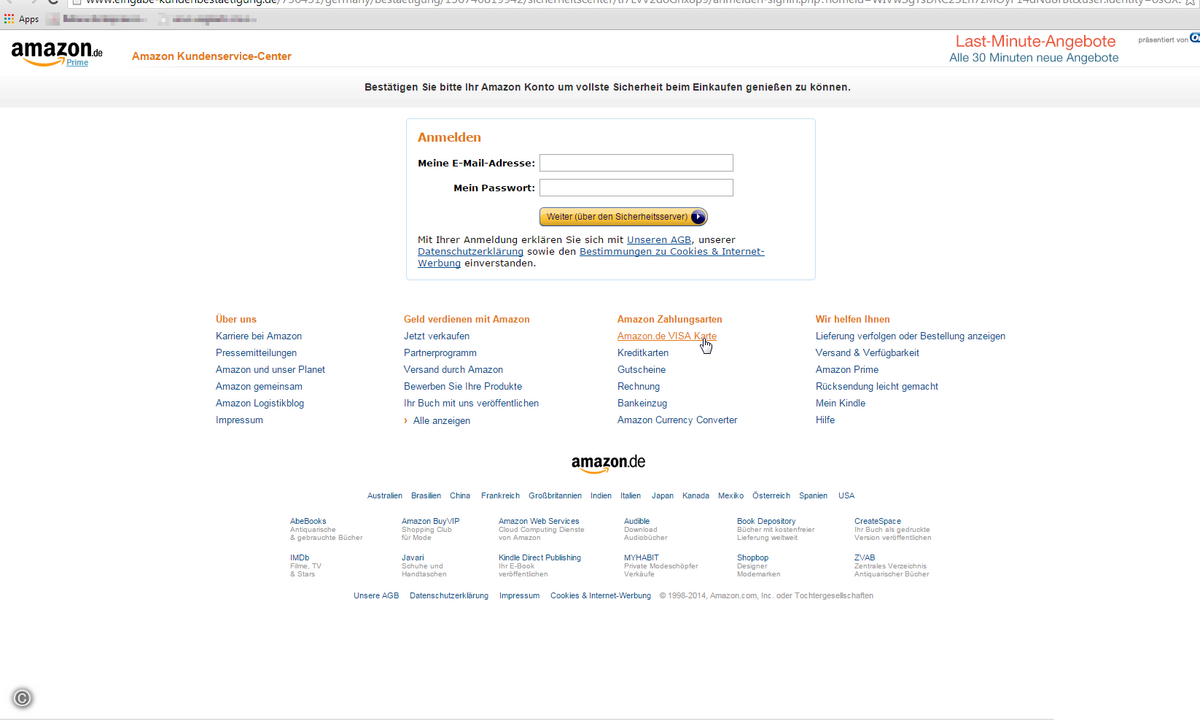Open Mein Kindle link

(841, 403)
